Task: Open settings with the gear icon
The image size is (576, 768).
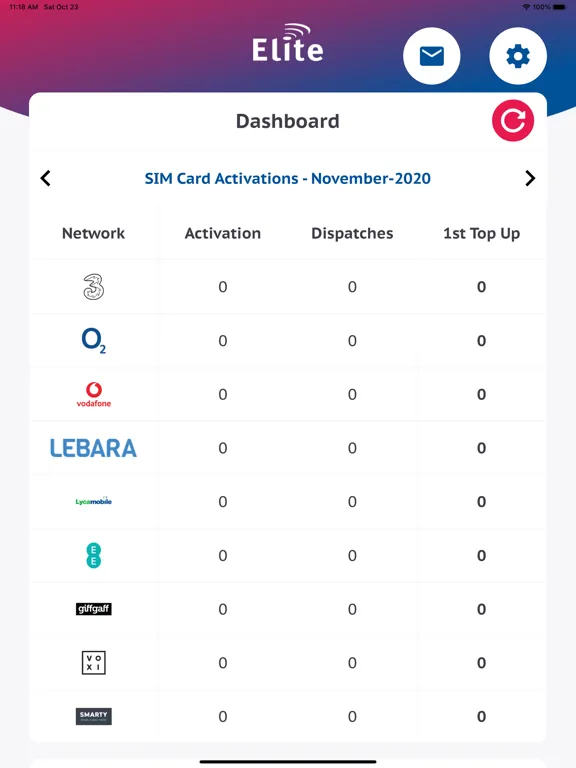Action: tap(518, 56)
